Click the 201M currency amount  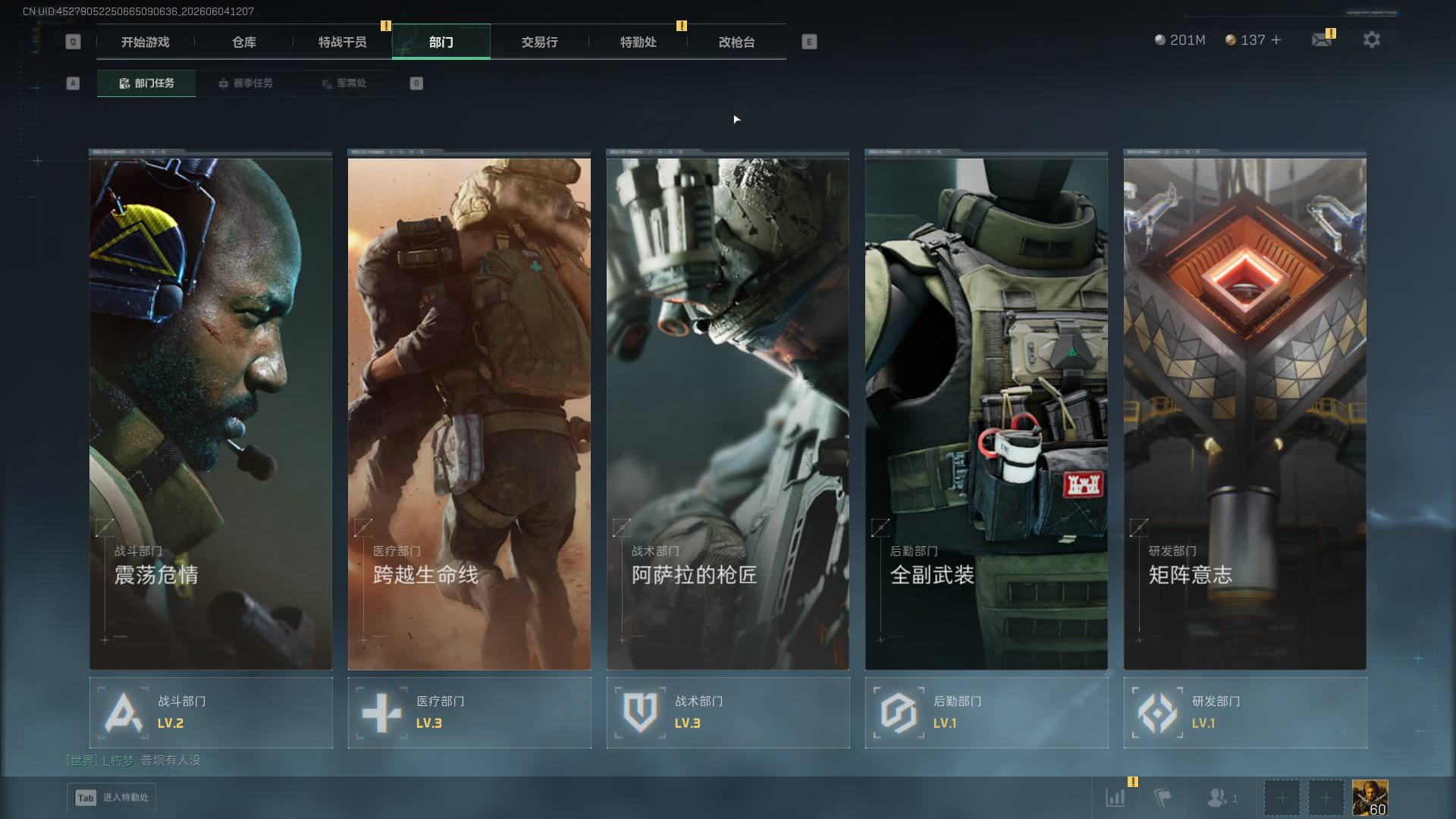coord(1188,40)
